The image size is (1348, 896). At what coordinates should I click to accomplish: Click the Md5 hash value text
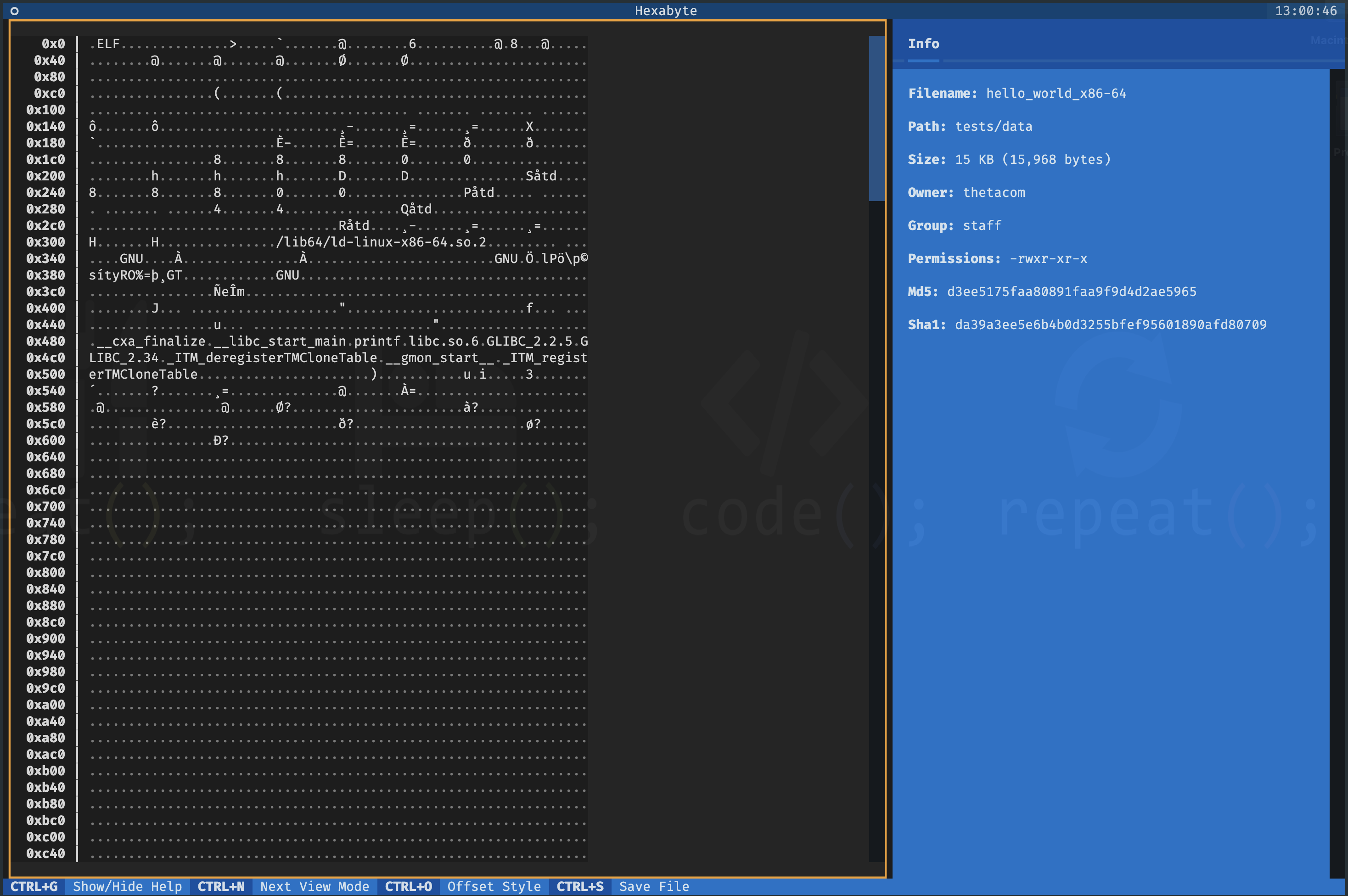1072,291
